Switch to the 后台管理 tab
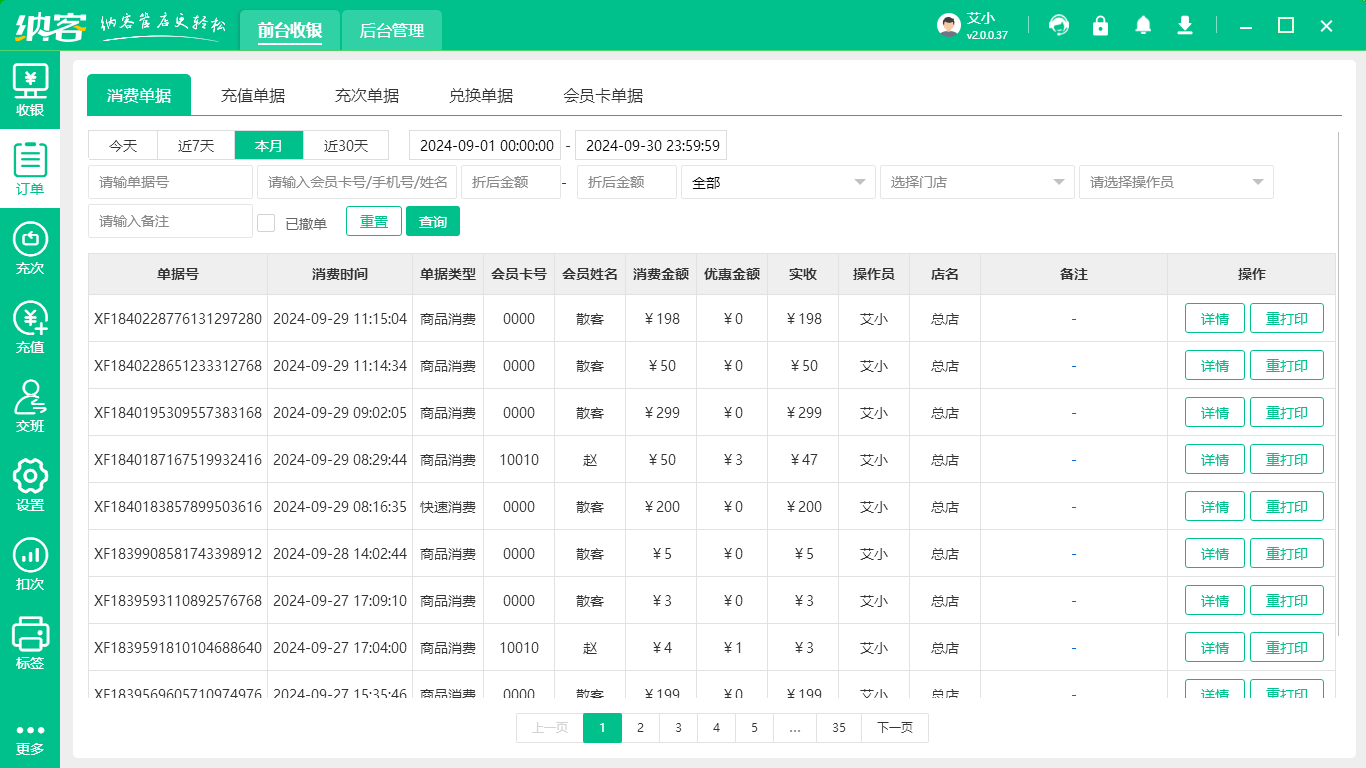Screen dimensions: 1366x768 click(x=391, y=31)
